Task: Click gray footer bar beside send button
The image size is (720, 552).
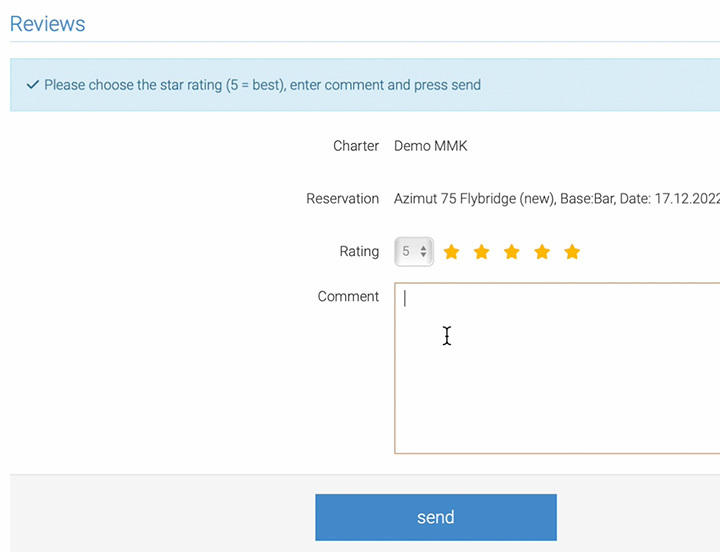Action: 160,516
